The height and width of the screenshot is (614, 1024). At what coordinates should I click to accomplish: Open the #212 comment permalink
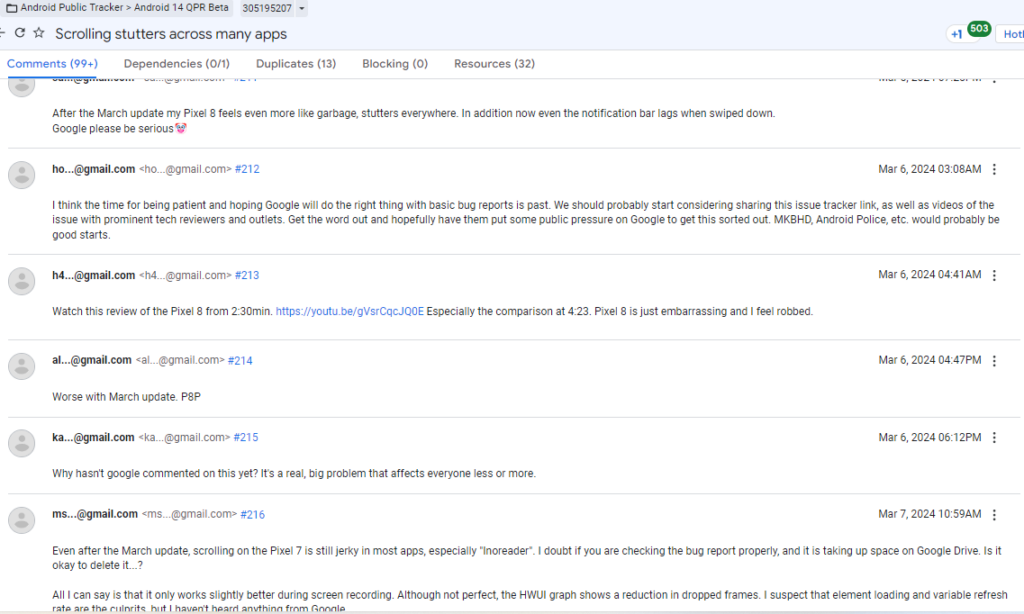pyautogui.click(x=247, y=169)
